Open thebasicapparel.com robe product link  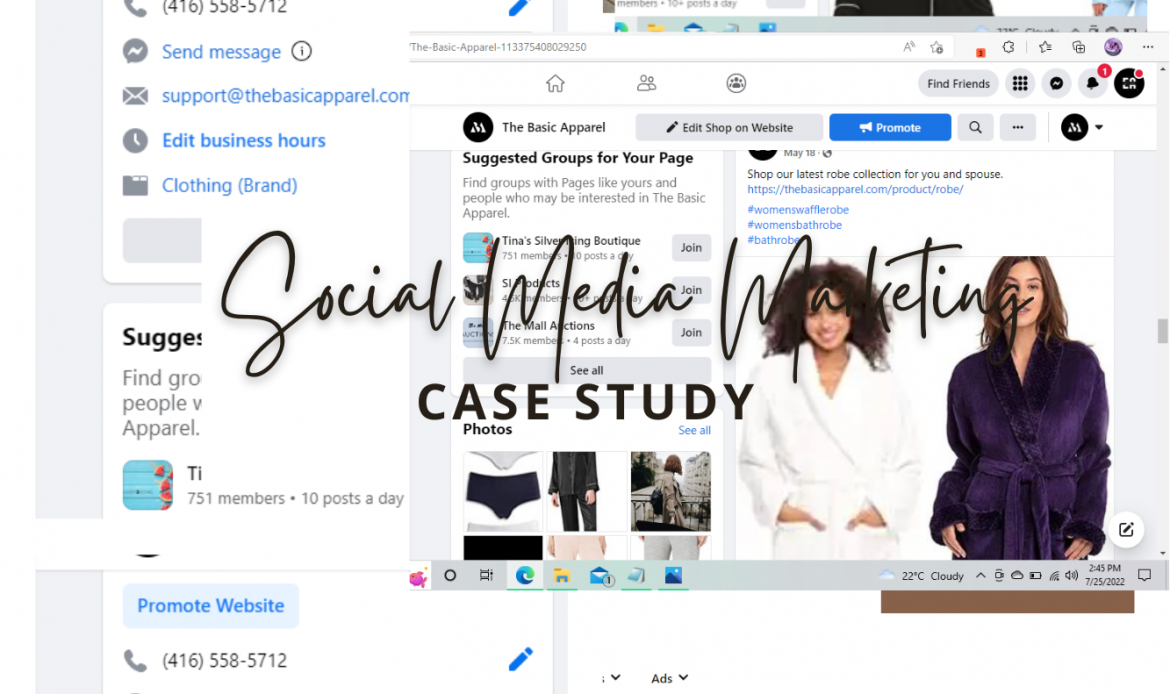click(855, 190)
